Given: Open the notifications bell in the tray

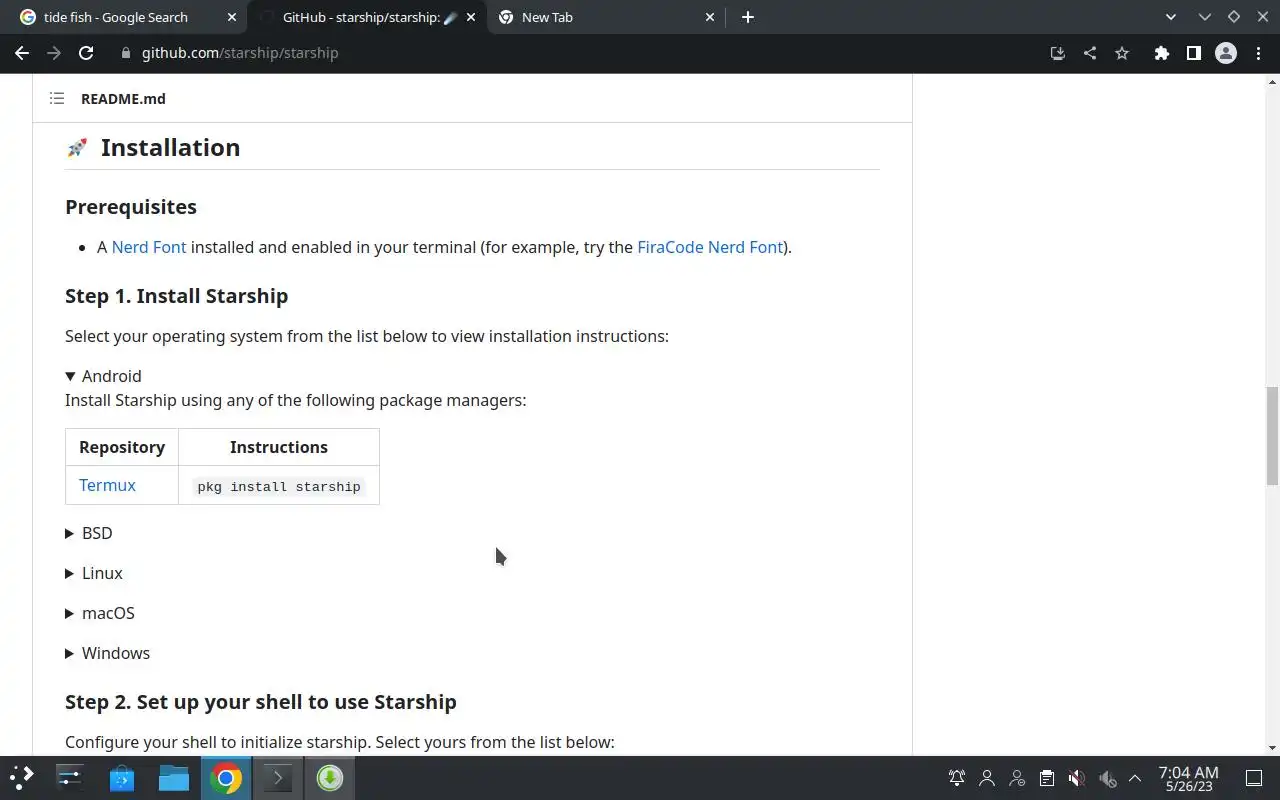Looking at the screenshot, I should pyautogui.click(x=957, y=778).
